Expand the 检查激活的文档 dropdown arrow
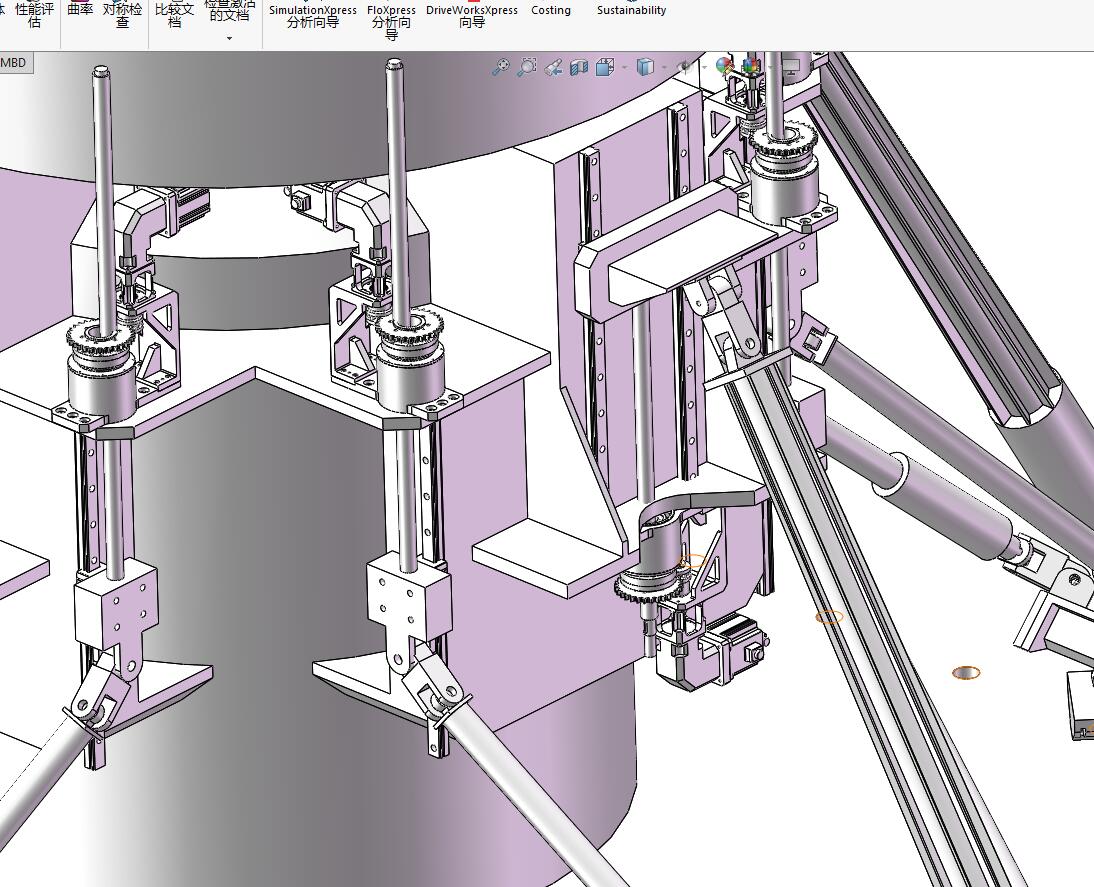1094x887 pixels. 230,39
